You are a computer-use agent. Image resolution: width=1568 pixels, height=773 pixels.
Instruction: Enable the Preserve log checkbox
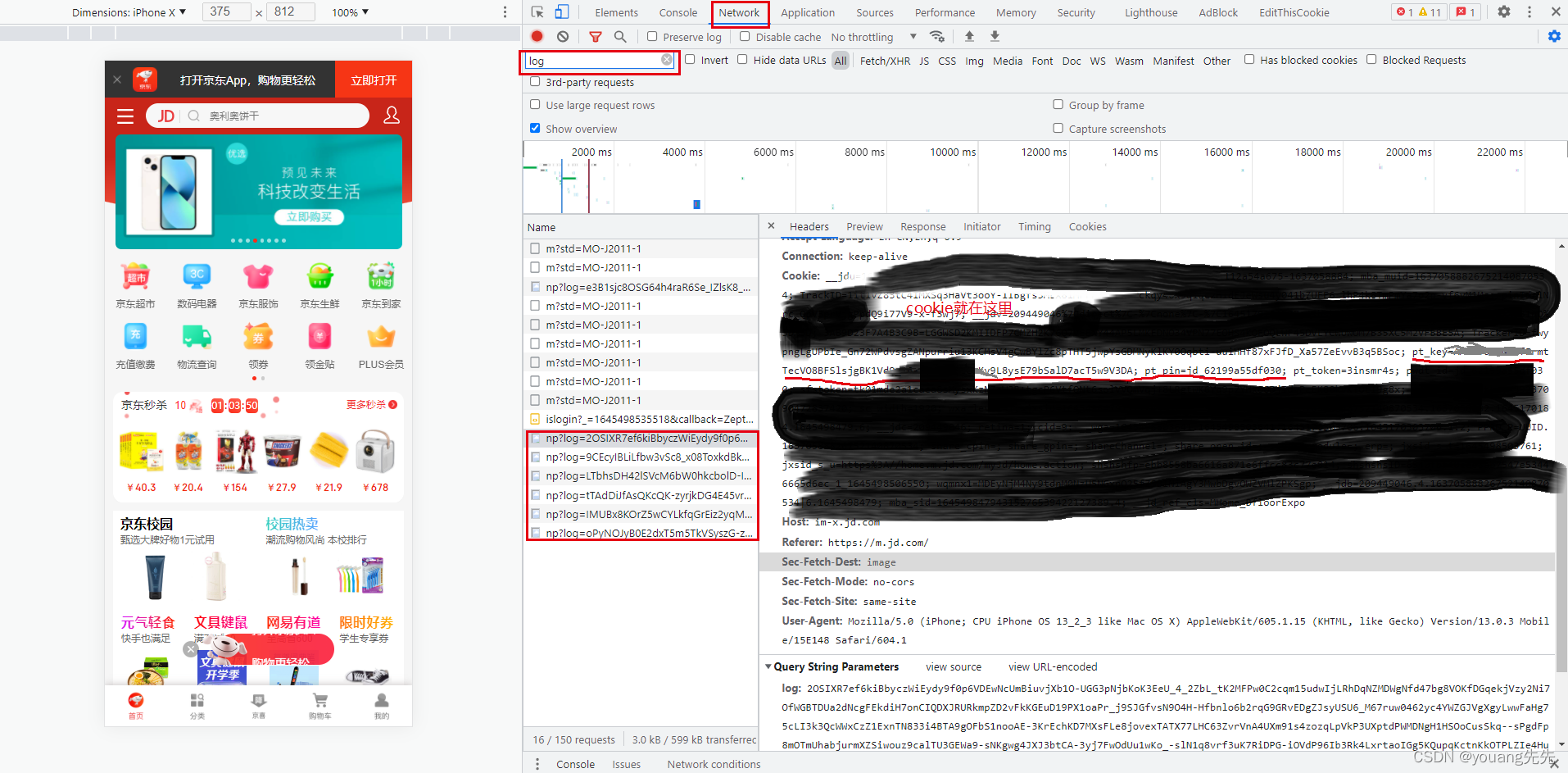pyautogui.click(x=652, y=36)
